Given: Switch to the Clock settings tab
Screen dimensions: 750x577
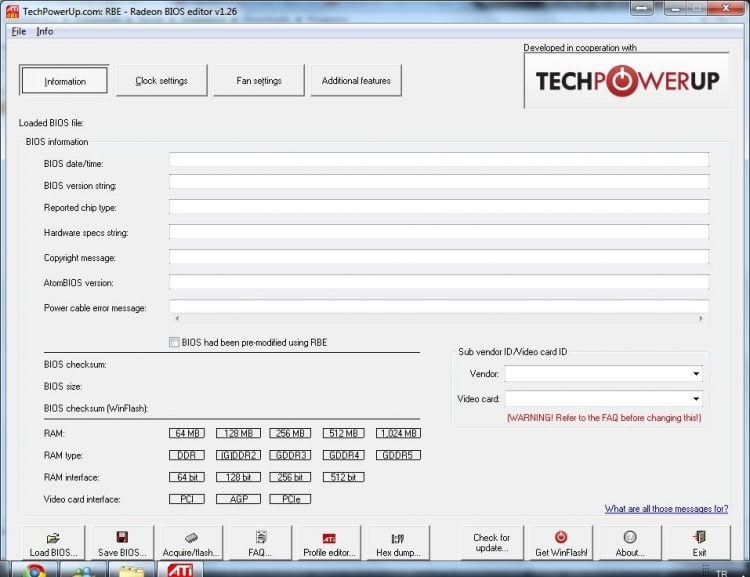Looking at the screenshot, I should (x=162, y=80).
